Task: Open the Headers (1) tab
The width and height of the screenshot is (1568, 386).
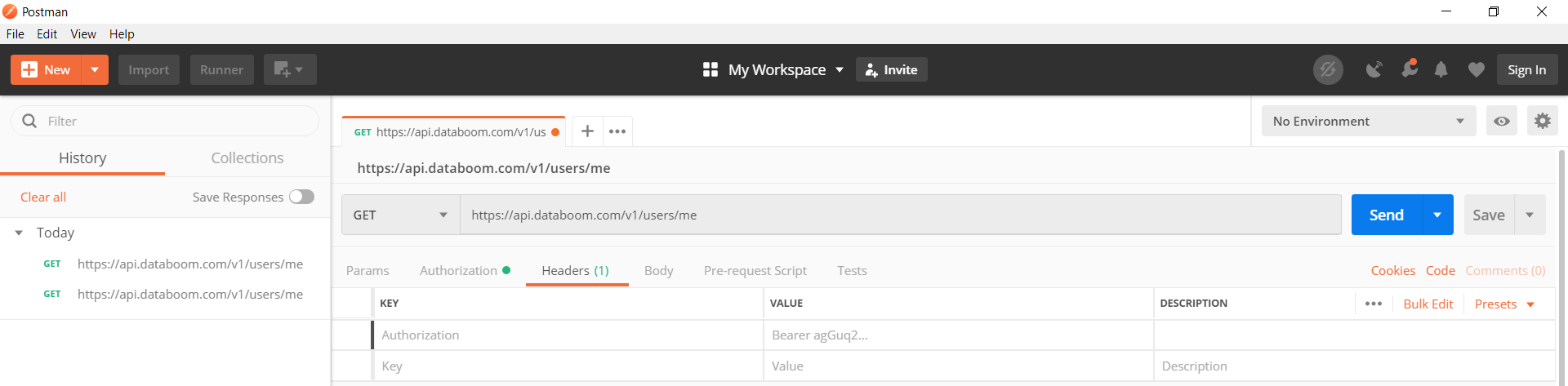Action: (x=576, y=271)
